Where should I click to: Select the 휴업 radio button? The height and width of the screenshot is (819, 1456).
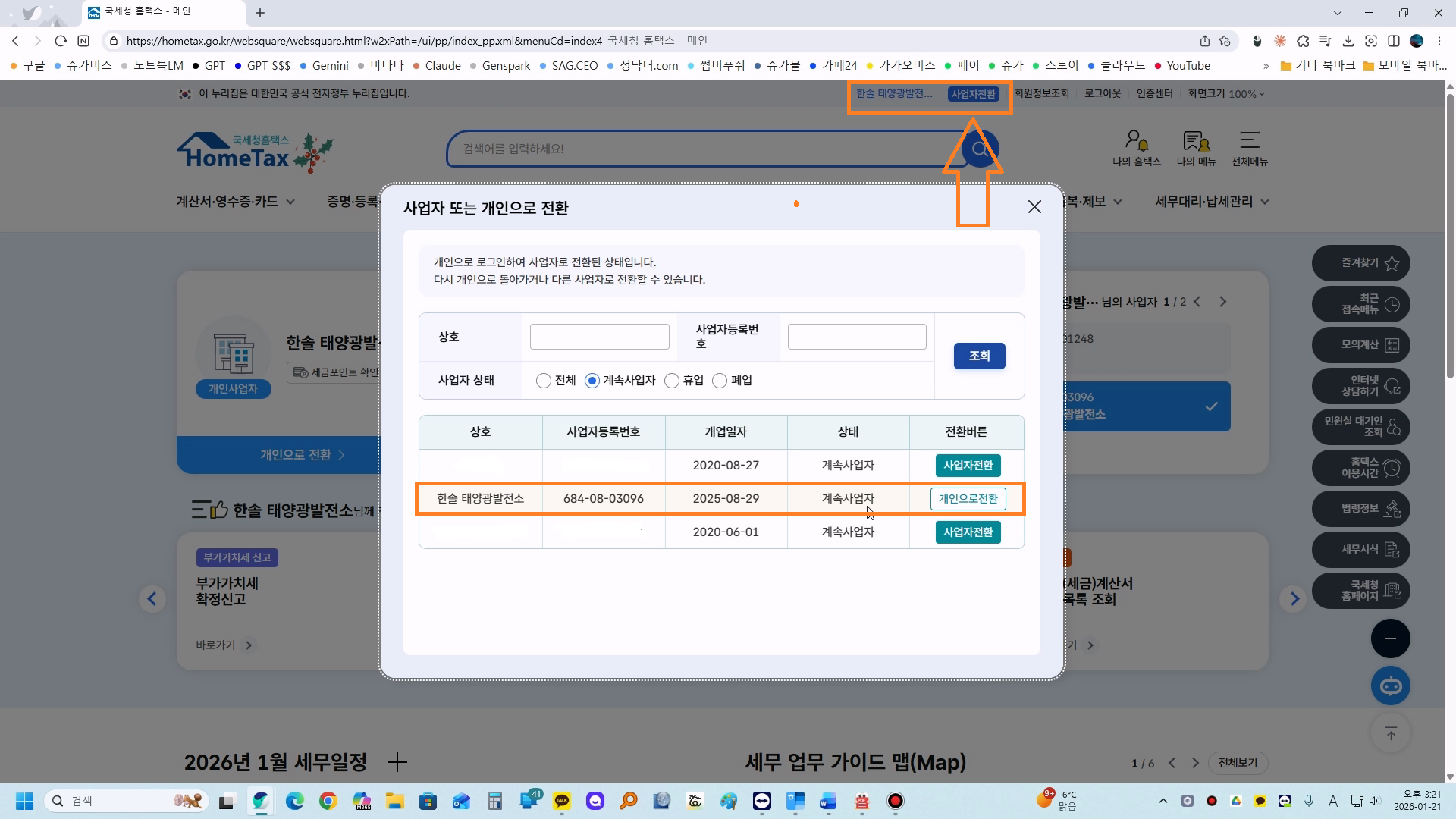(671, 381)
